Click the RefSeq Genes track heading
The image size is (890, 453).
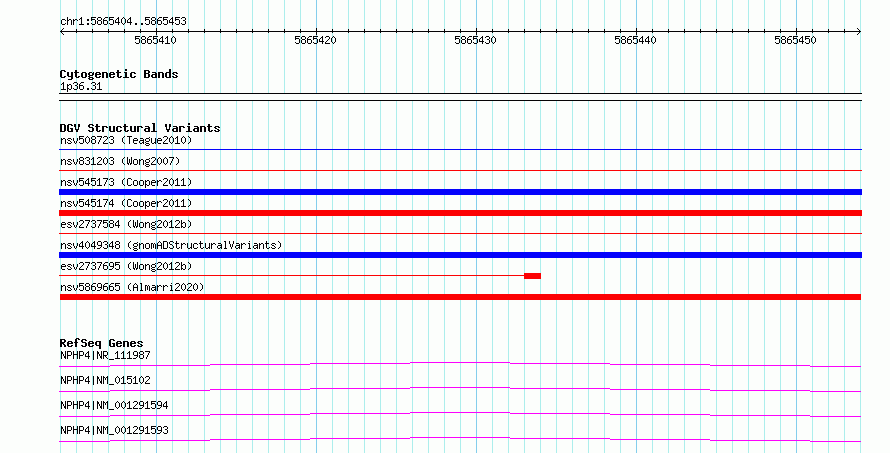pos(101,343)
